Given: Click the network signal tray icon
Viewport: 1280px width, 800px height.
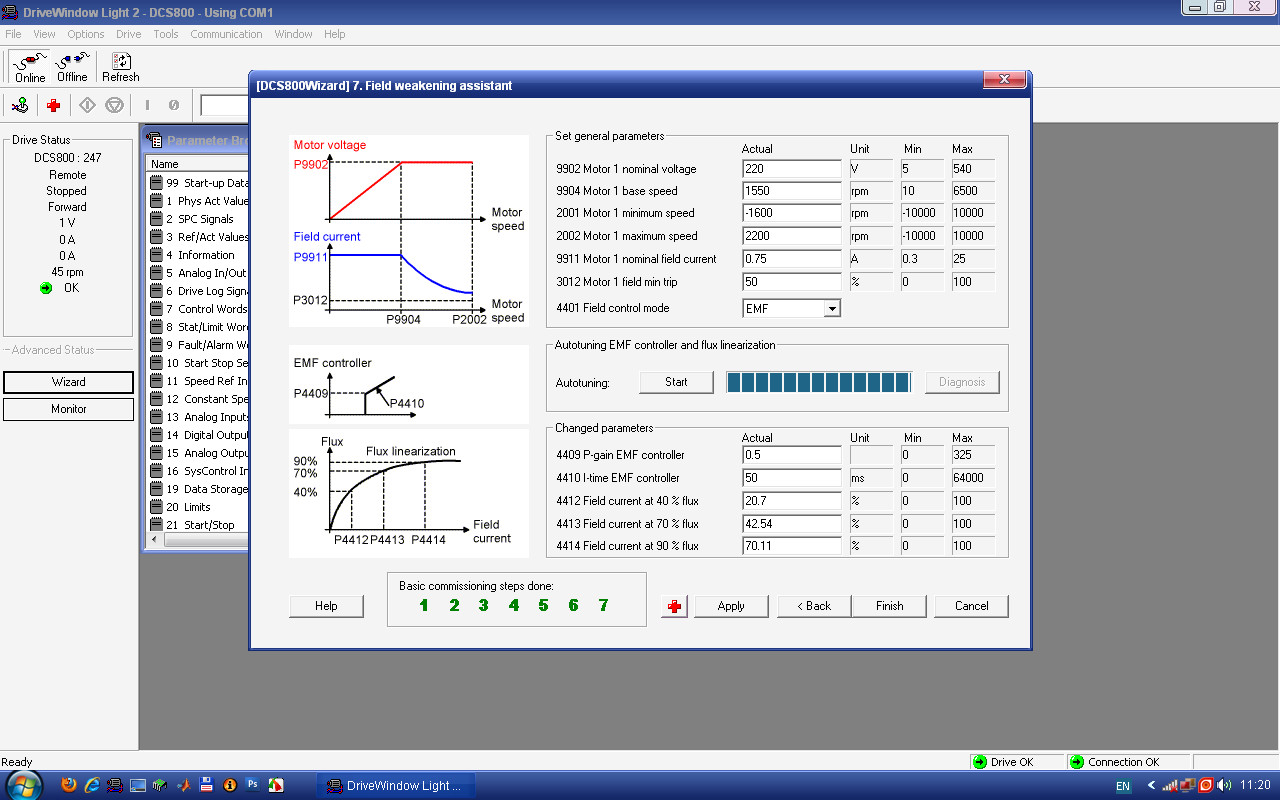Looking at the screenshot, I should [1170, 786].
